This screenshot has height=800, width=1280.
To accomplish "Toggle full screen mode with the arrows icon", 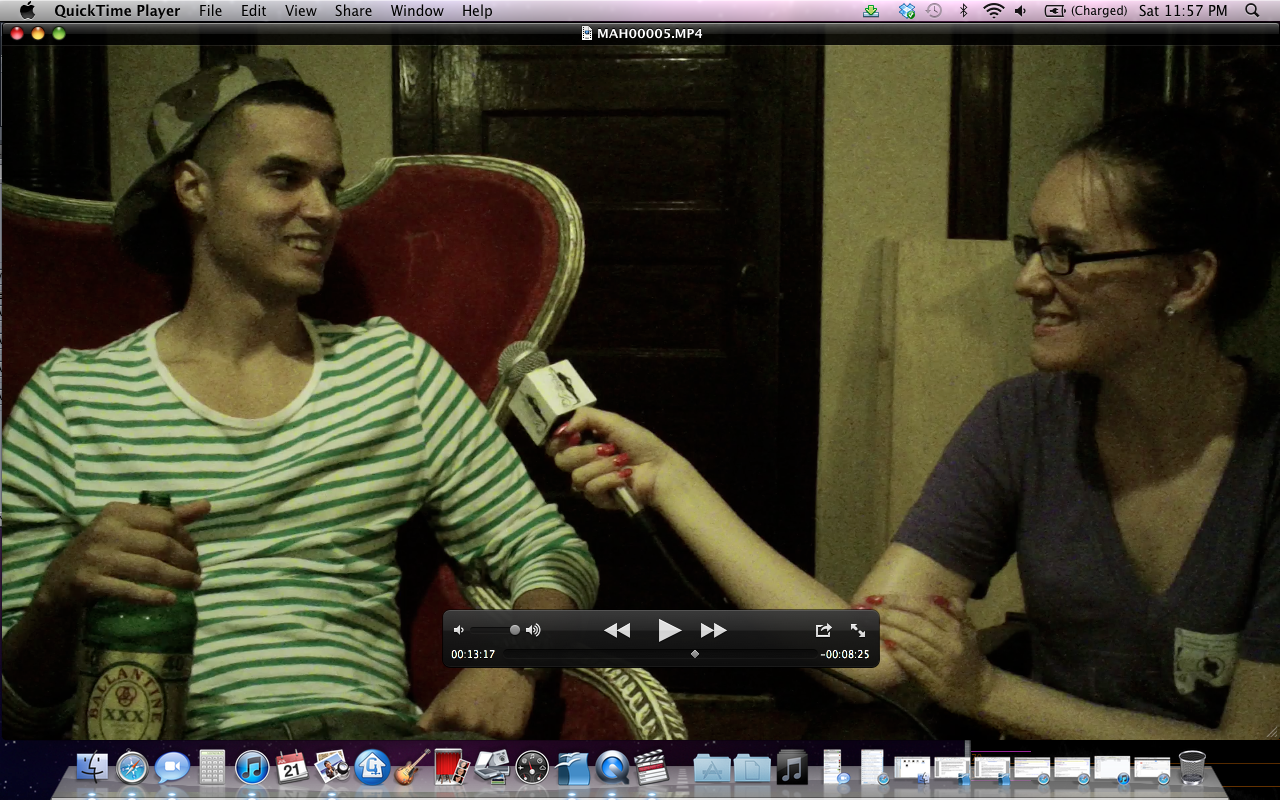I will coord(858,630).
